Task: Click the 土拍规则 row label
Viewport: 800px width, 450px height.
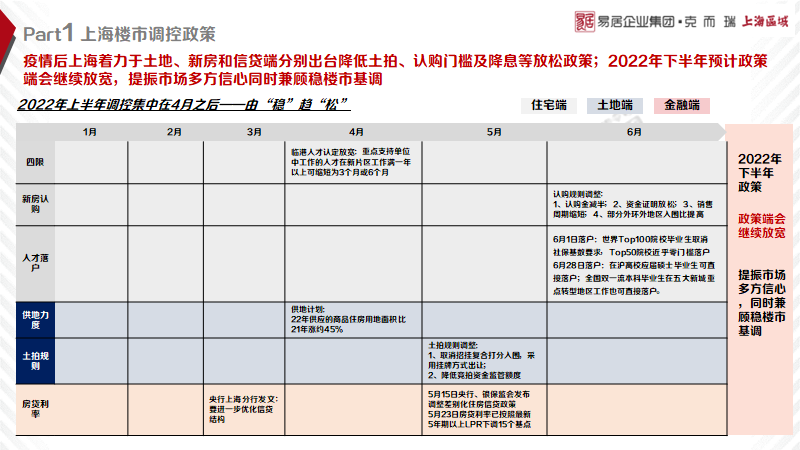Action: (x=35, y=361)
